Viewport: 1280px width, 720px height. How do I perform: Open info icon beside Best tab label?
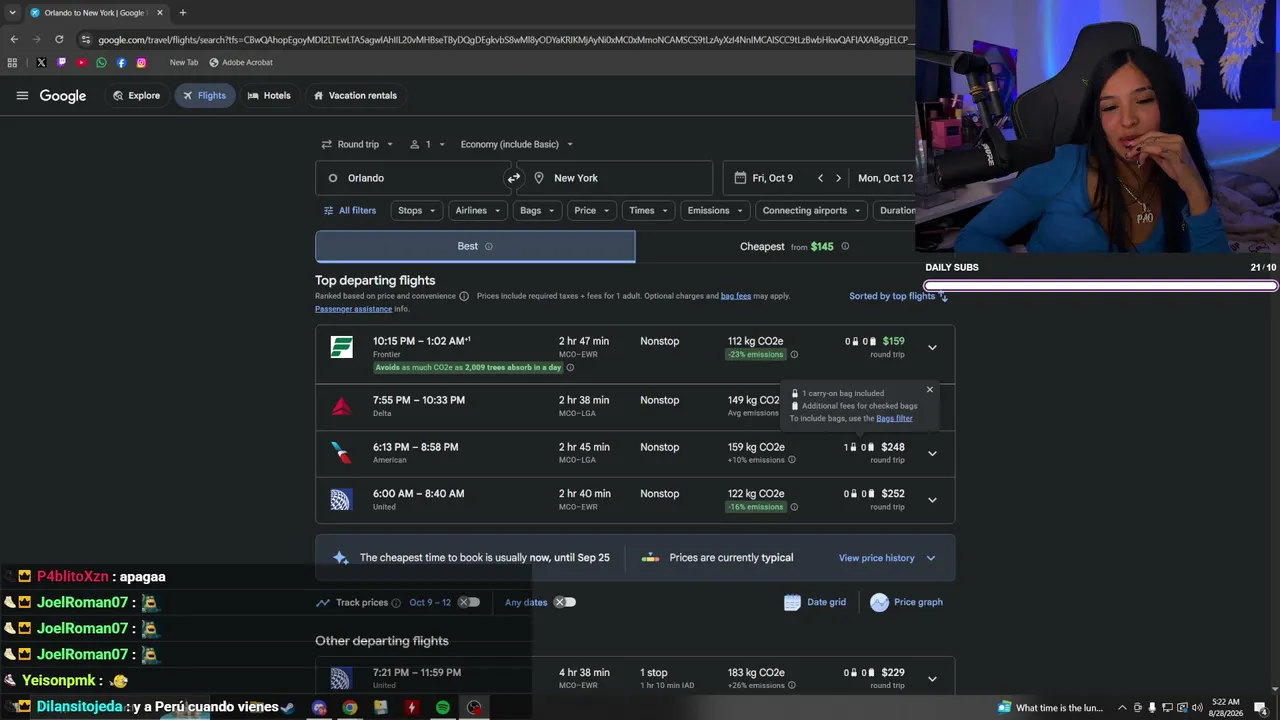click(489, 246)
